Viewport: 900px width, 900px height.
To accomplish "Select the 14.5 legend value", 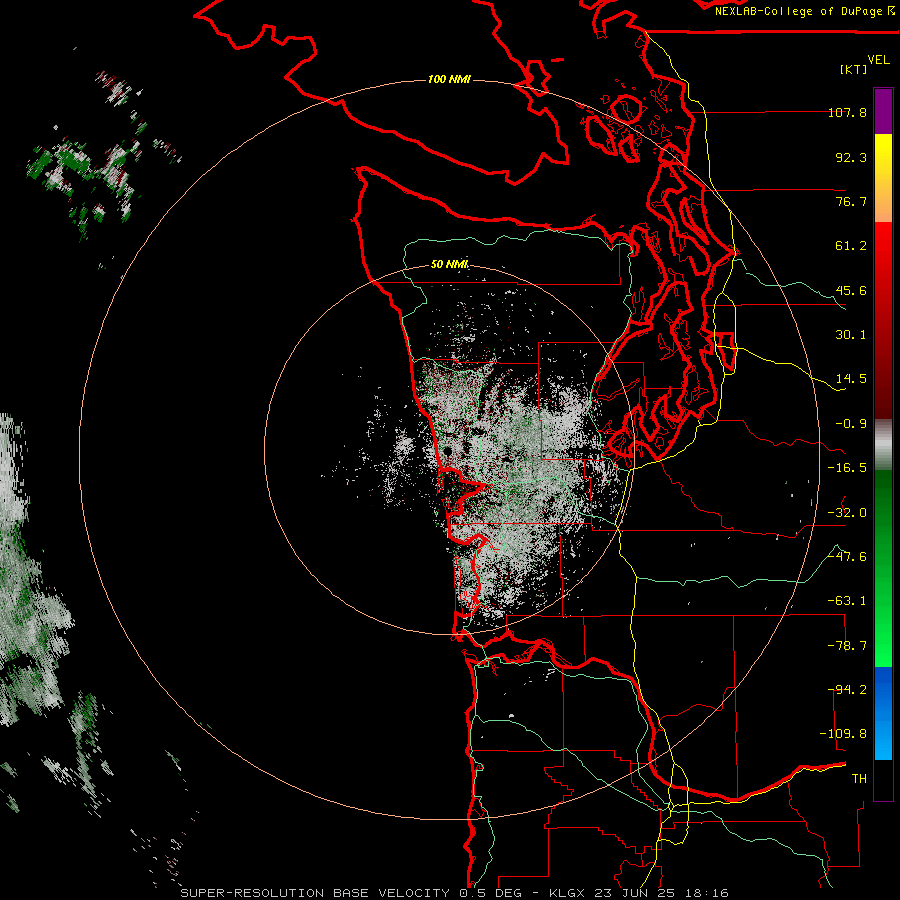I will [851, 379].
